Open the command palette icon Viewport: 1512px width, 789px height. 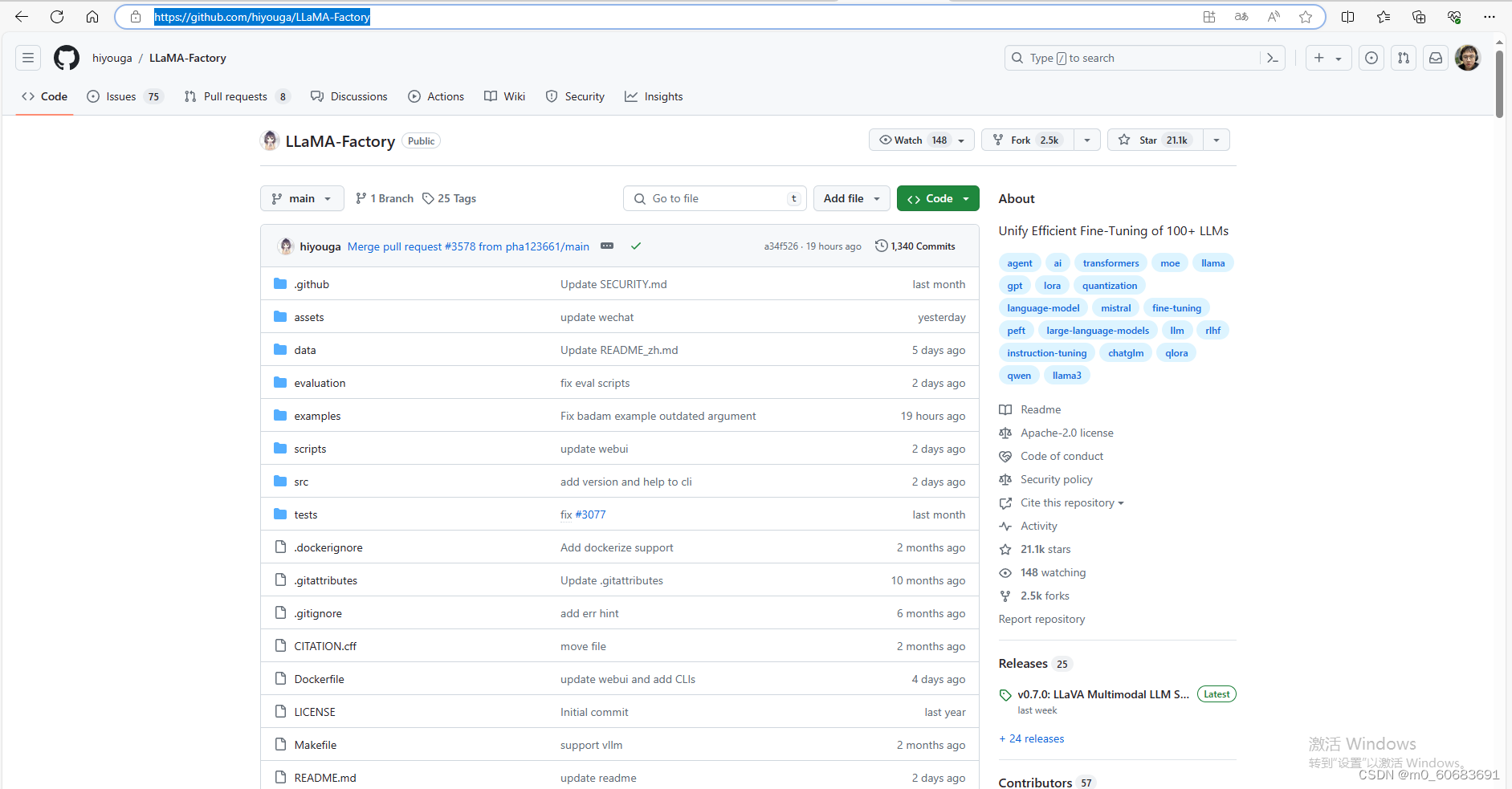pyautogui.click(x=1273, y=58)
